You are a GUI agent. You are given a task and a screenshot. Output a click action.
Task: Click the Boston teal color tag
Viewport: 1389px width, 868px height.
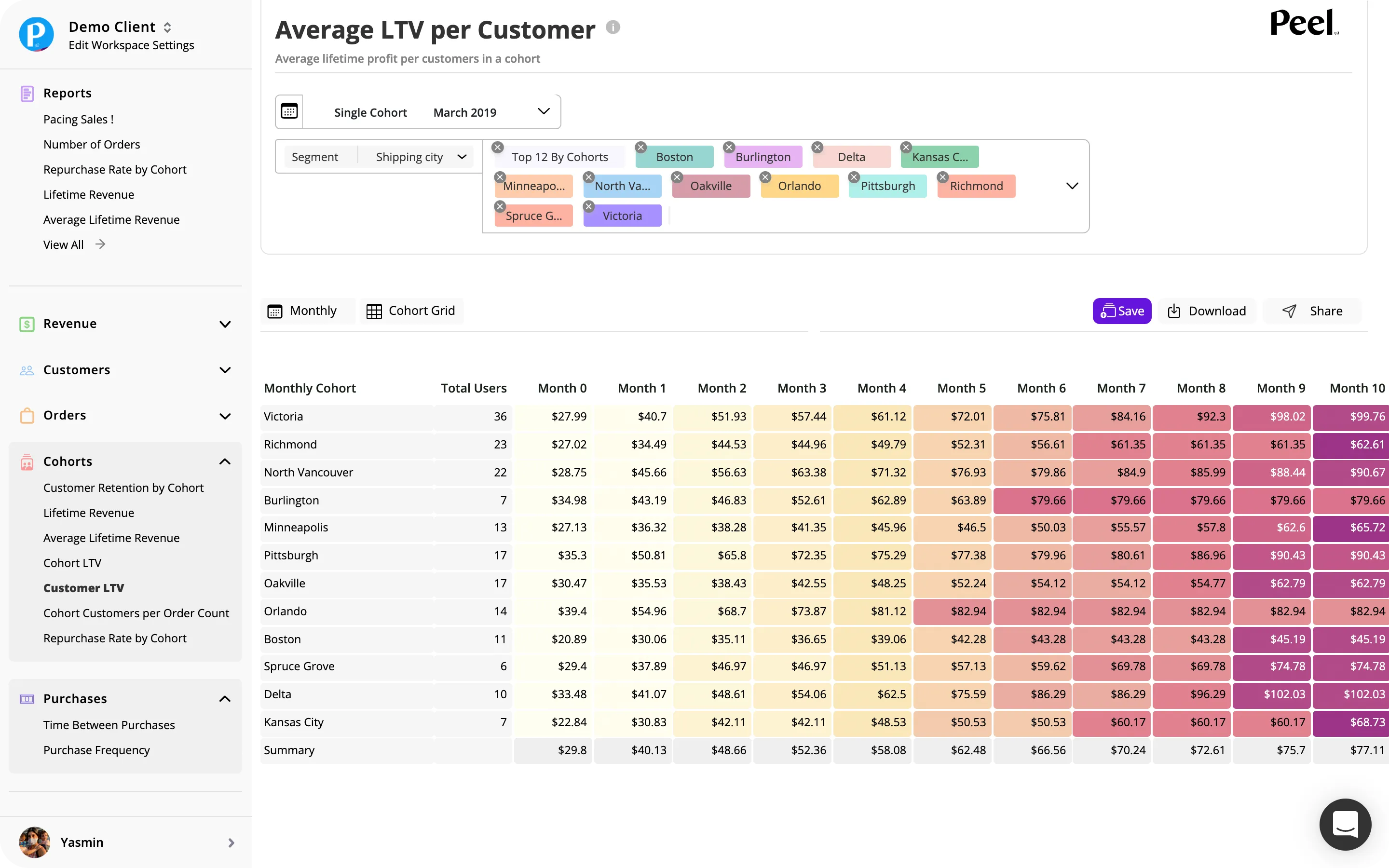pos(674,157)
